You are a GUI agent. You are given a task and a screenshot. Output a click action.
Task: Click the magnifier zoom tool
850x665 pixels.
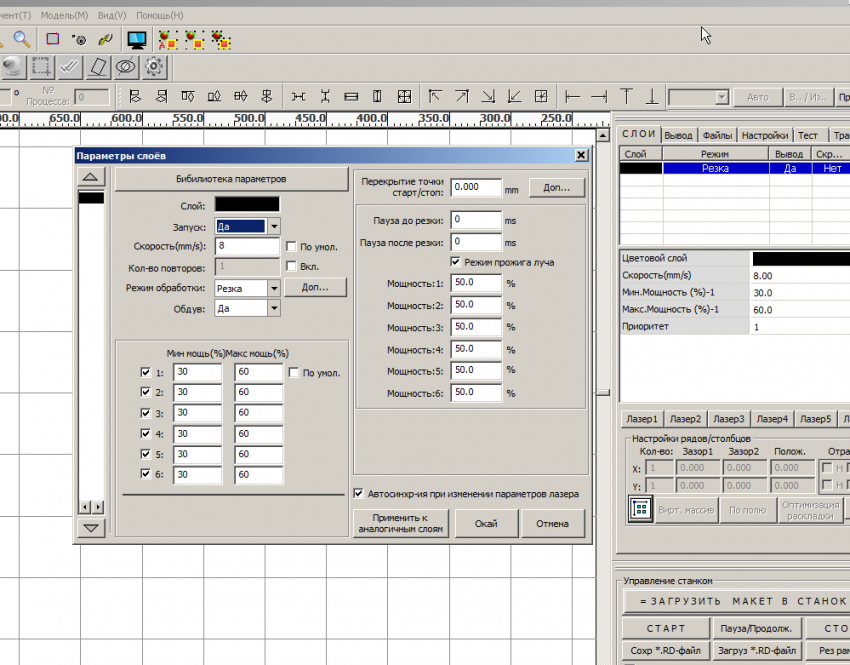[20, 40]
